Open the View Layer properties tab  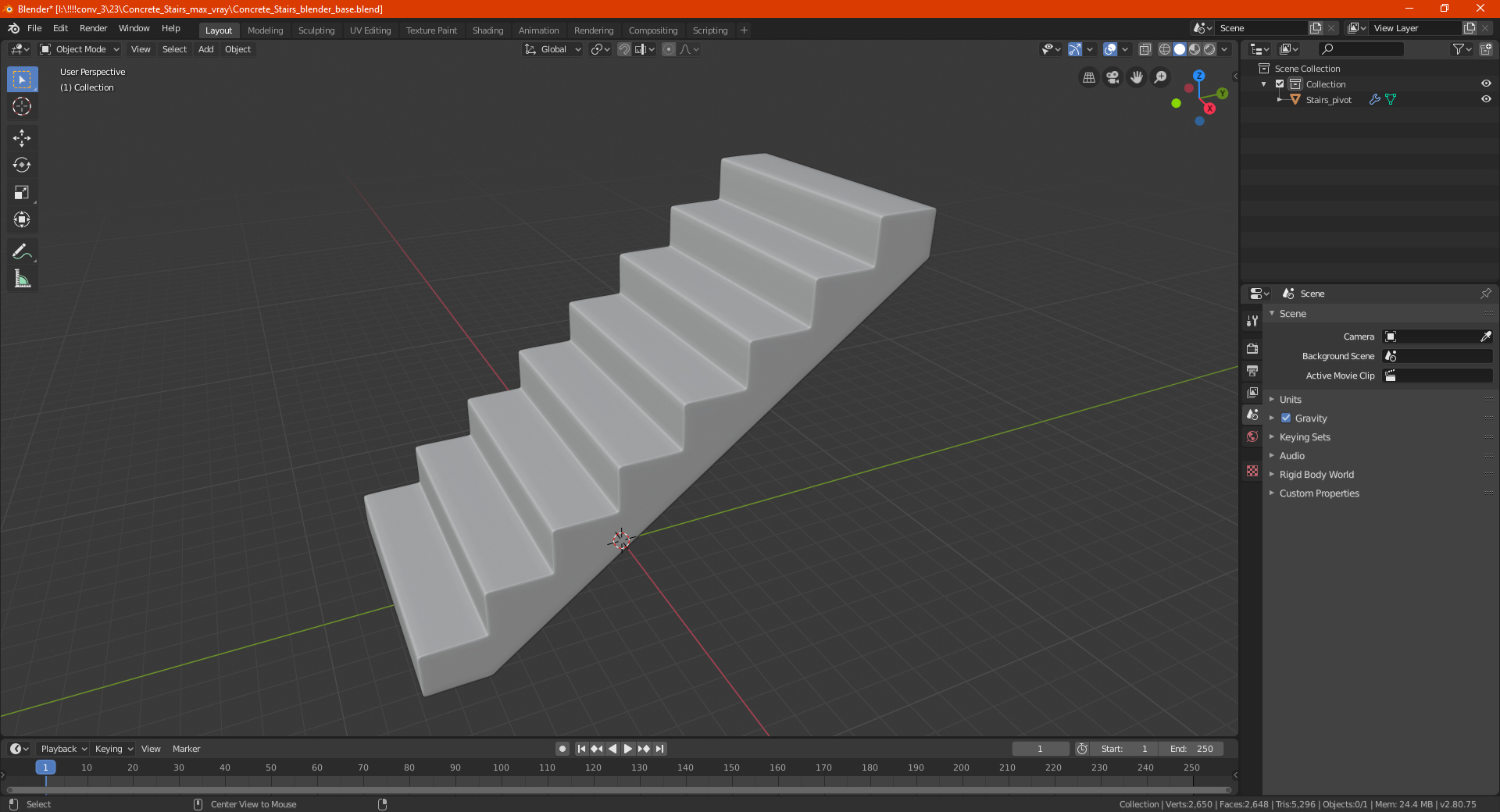pos(1252,392)
